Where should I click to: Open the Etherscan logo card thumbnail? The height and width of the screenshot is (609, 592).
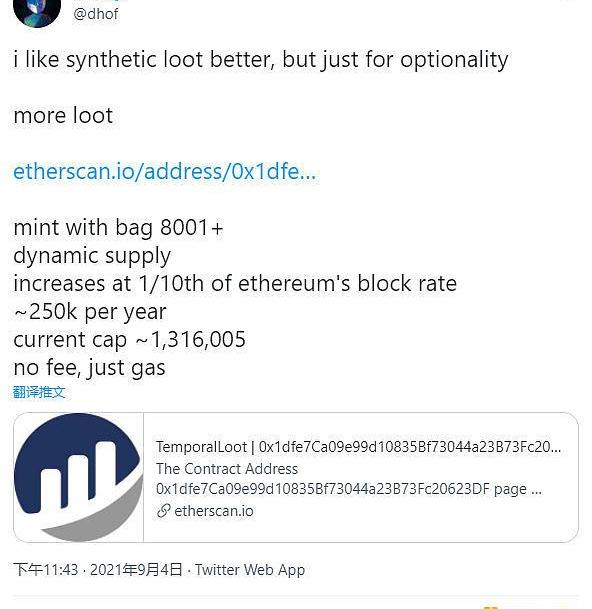(x=78, y=477)
